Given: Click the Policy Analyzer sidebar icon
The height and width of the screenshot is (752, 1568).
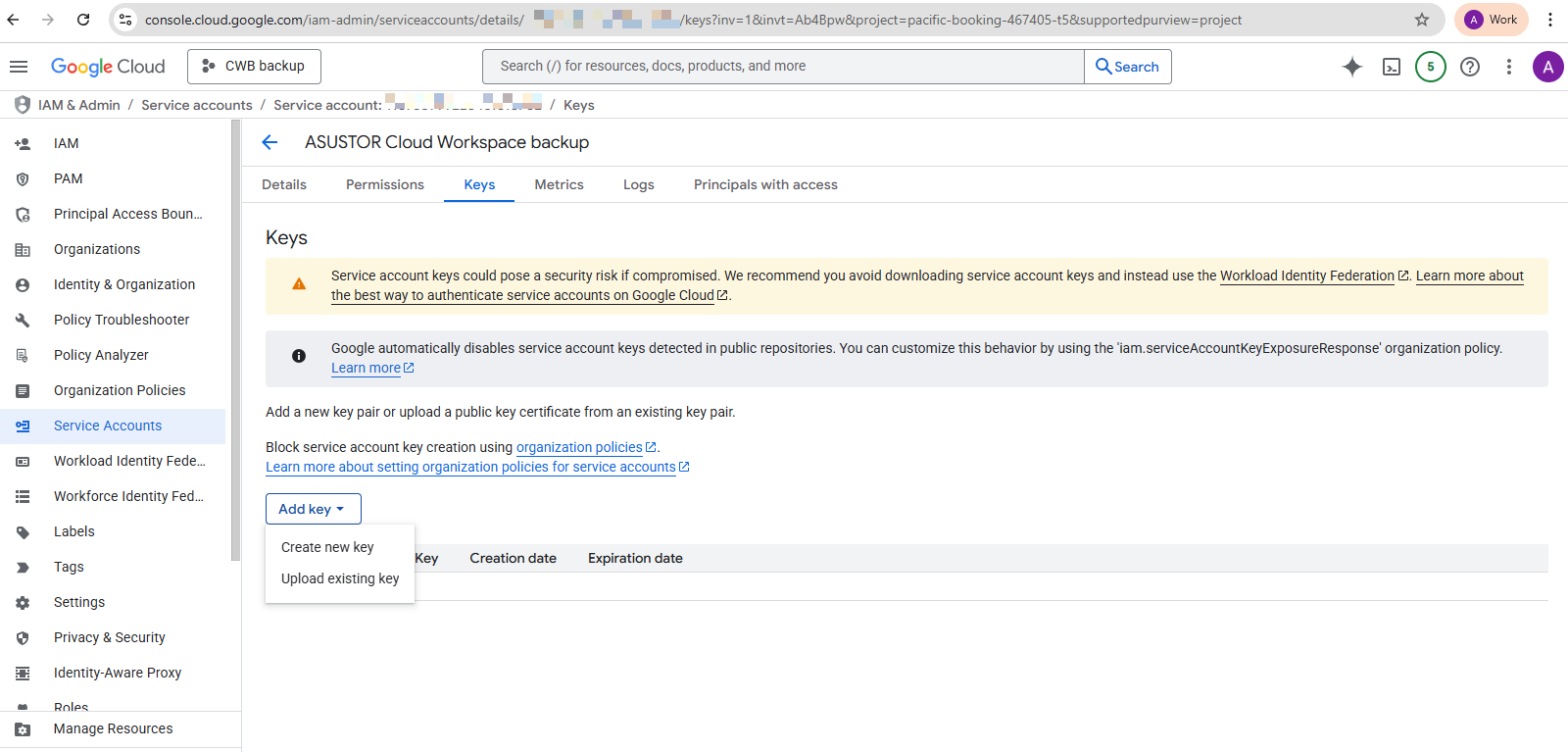Looking at the screenshot, I should [x=23, y=355].
